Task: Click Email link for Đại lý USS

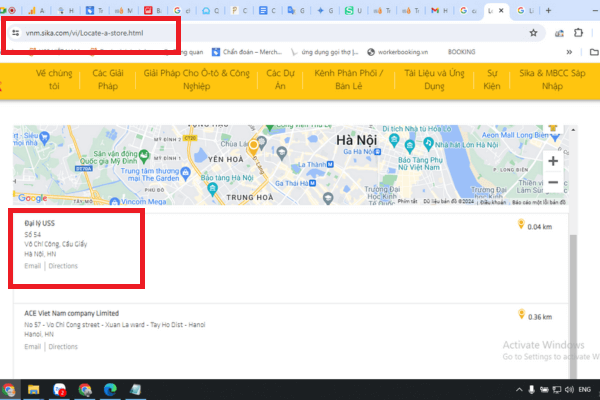Action: pyautogui.click(x=33, y=266)
